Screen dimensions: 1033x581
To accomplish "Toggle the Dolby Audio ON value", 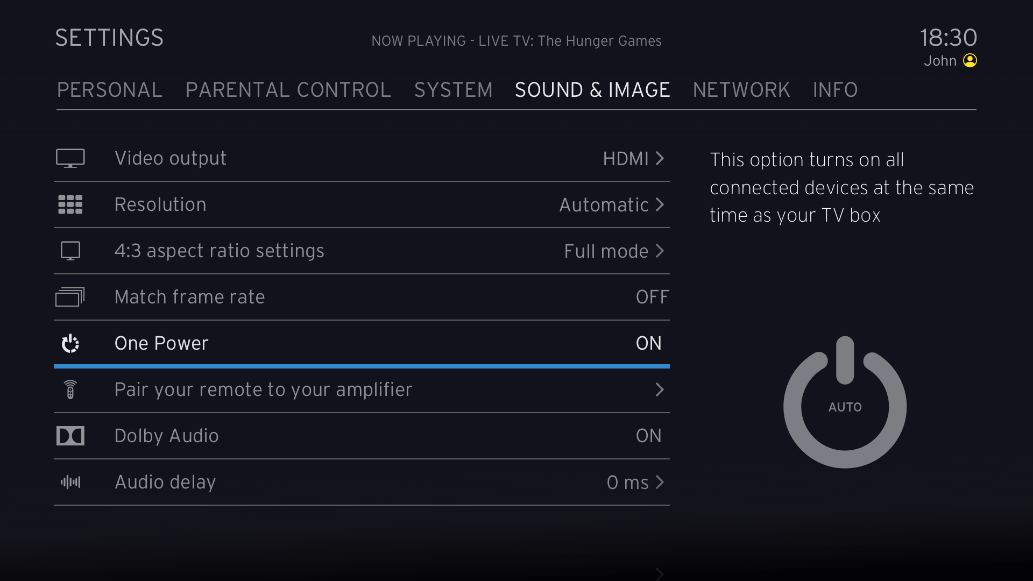I will (649, 436).
